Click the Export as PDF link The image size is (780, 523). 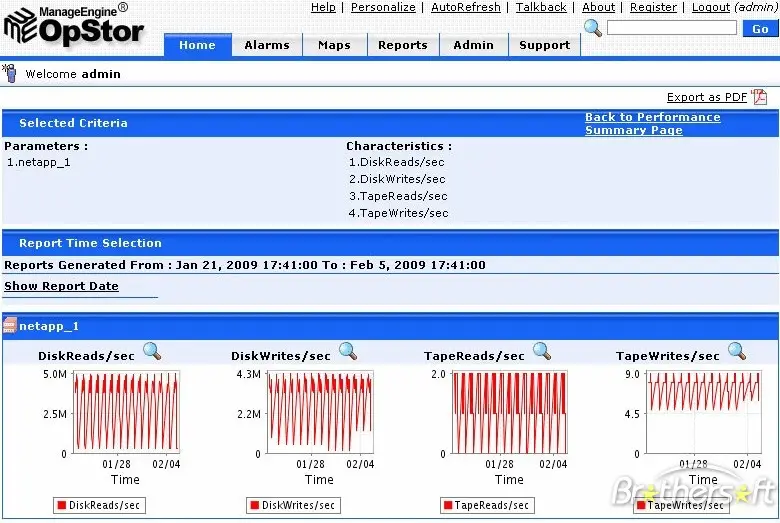click(707, 97)
